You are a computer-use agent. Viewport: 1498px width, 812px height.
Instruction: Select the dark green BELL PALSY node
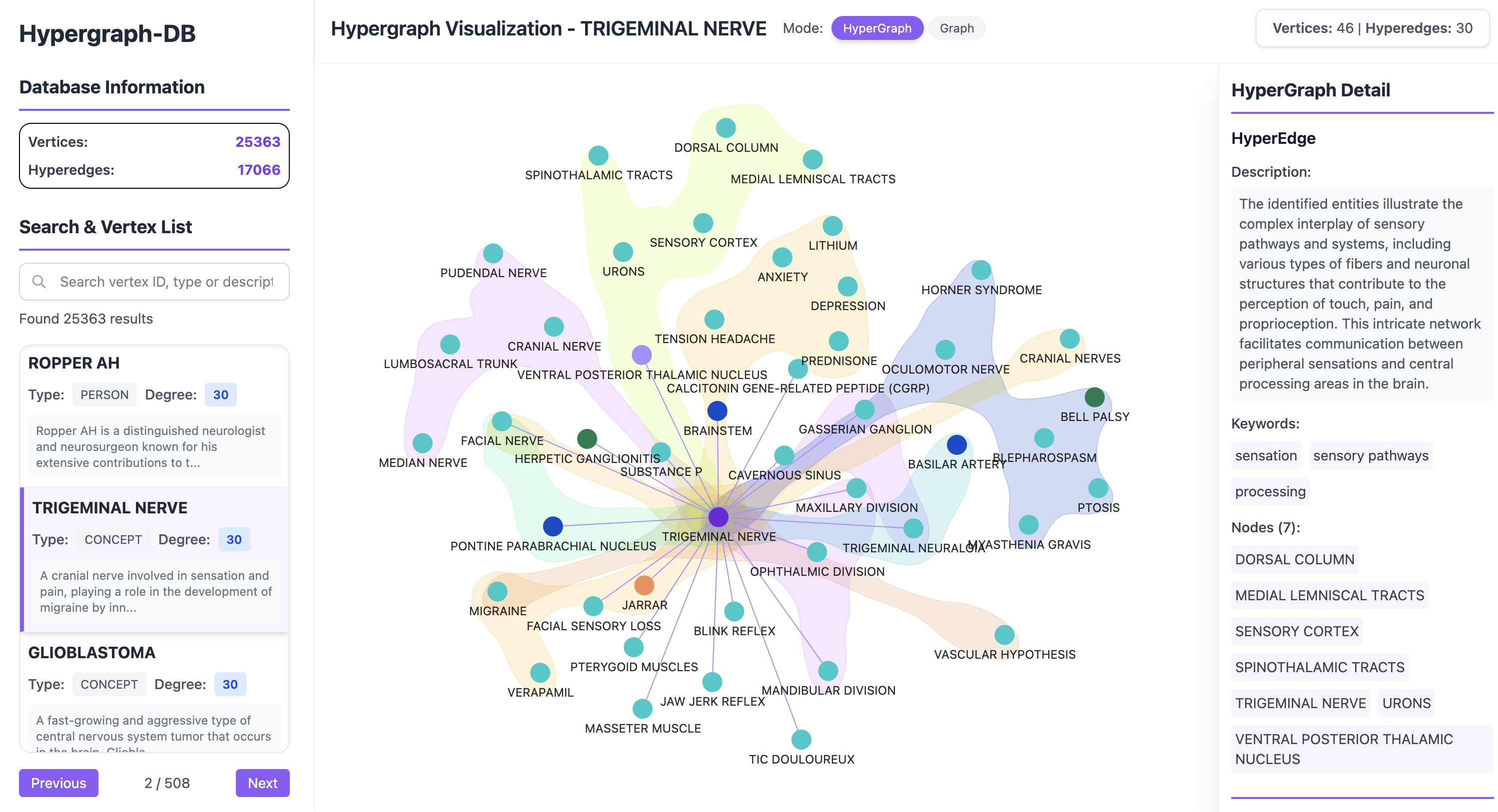coord(1094,397)
